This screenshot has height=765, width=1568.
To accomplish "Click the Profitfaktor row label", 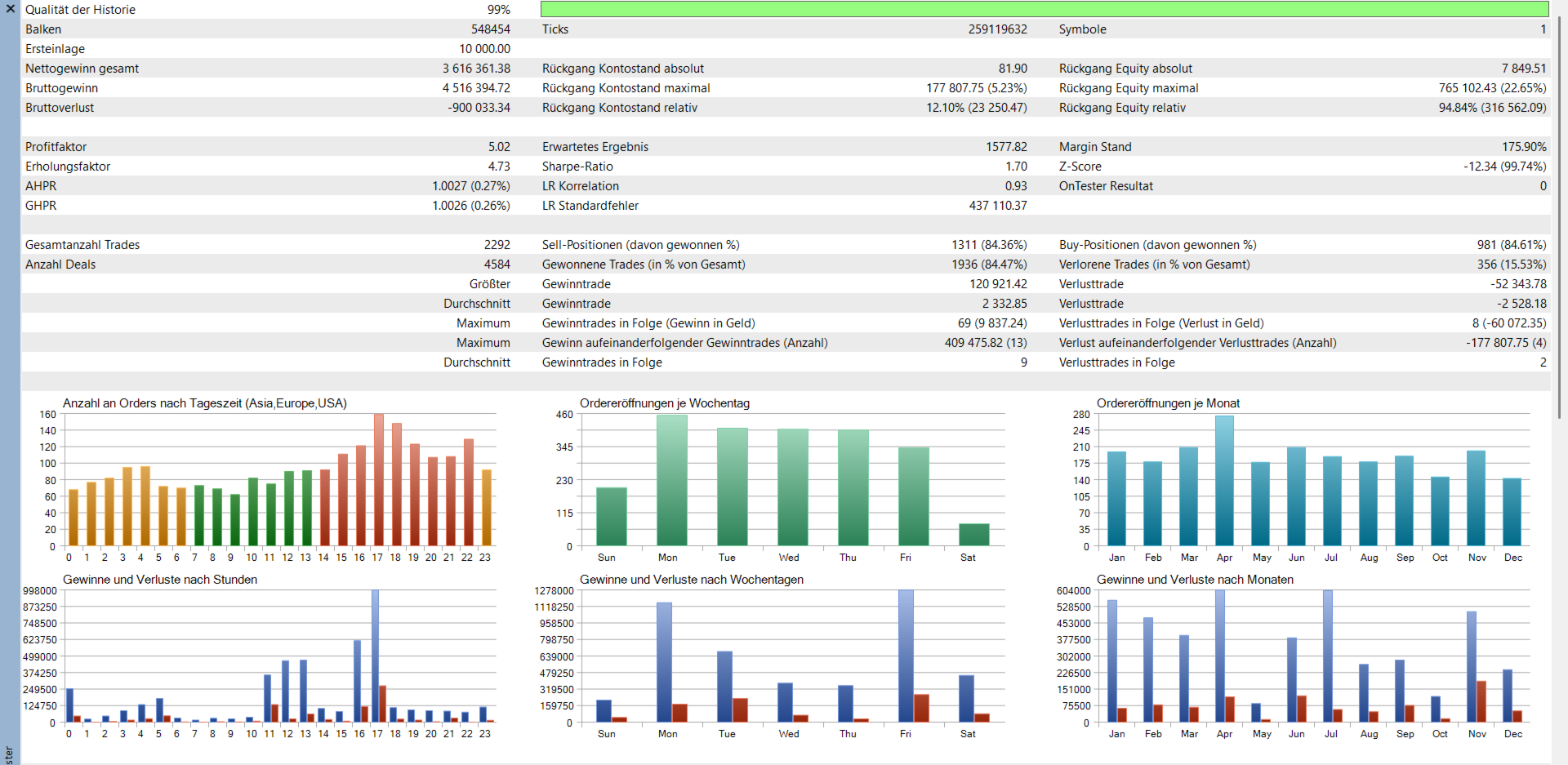I will click(x=56, y=147).
